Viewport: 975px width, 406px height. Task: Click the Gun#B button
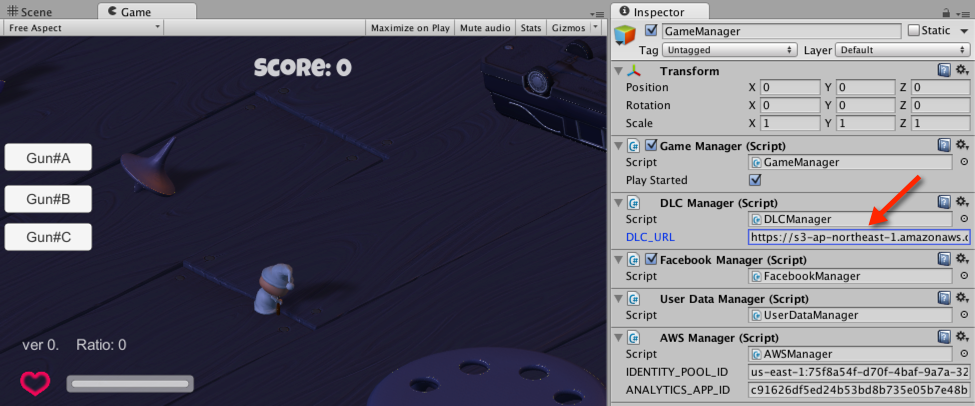click(x=48, y=199)
